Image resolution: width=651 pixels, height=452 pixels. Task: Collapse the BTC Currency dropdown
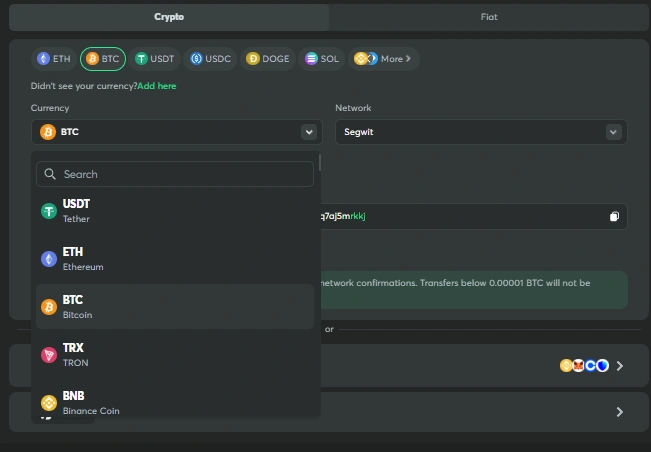point(177,132)
